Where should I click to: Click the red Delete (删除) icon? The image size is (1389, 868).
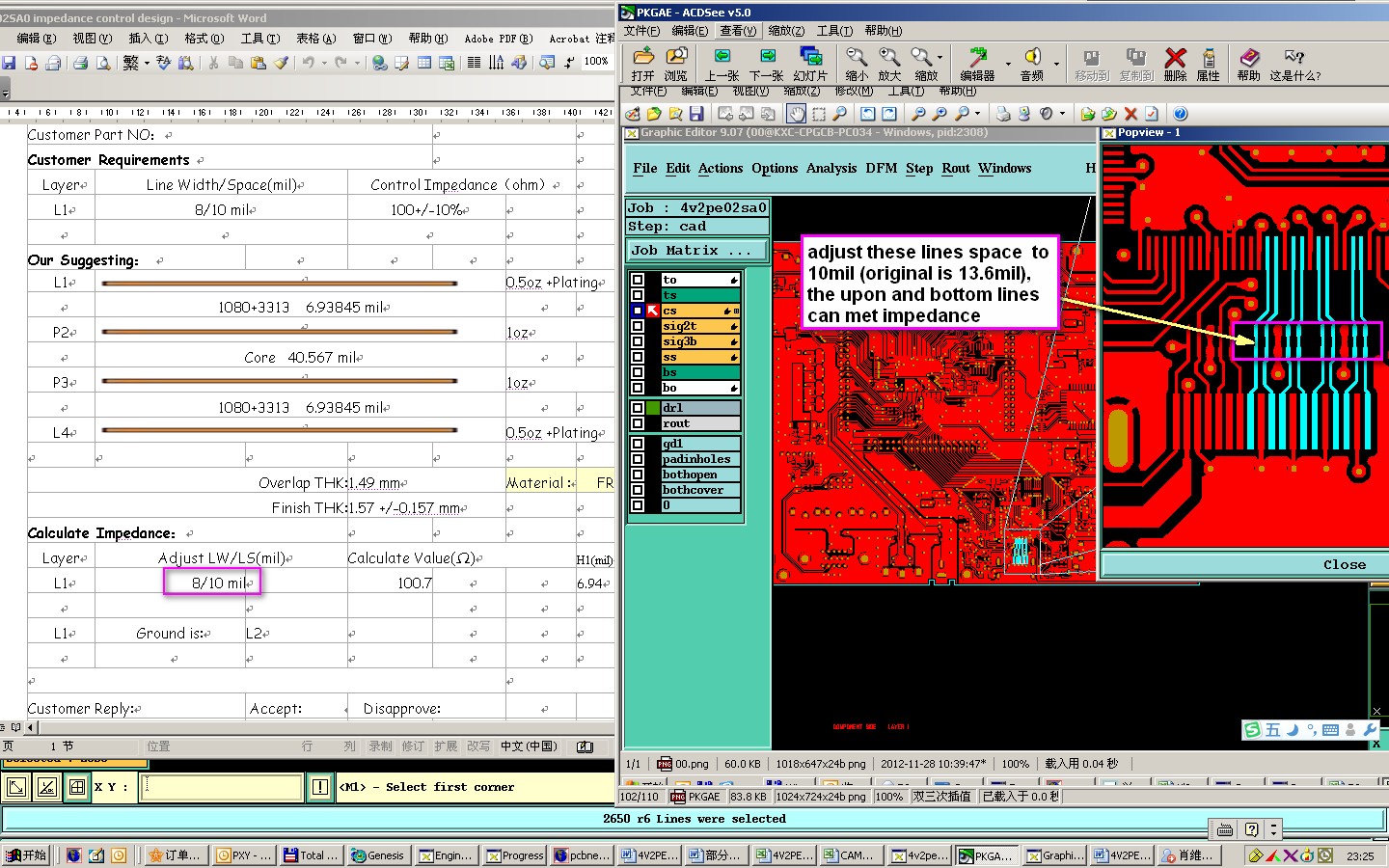click(1175, 59)
